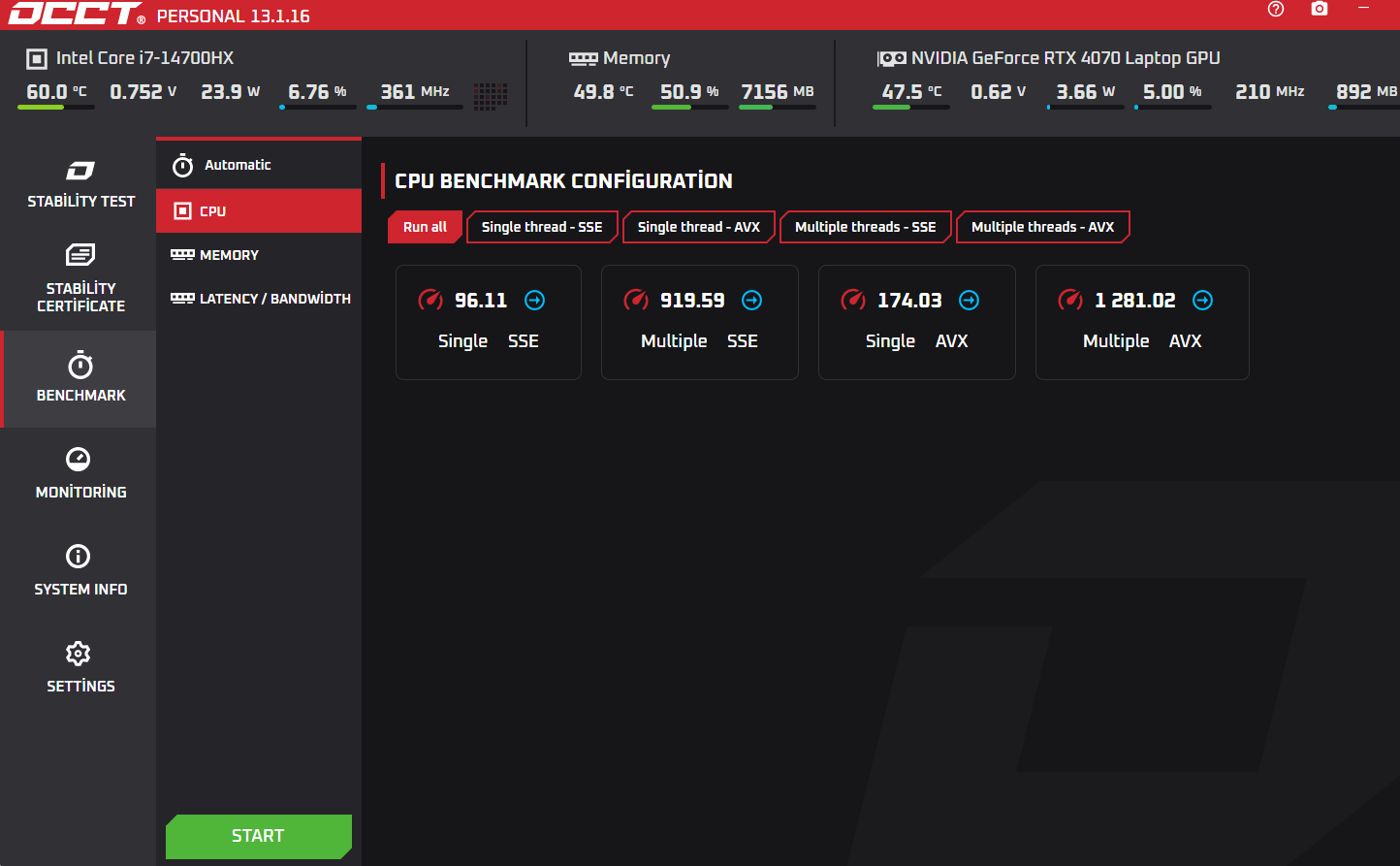Choose the Run all configuration

click(x=425, y=227)
